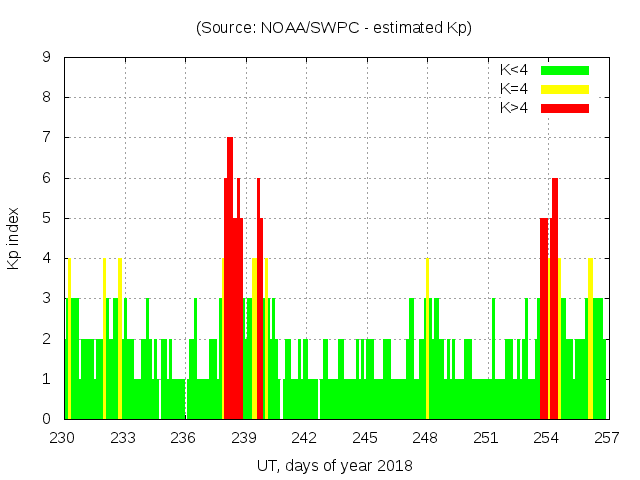The image size is (640, 480).
Task: Click the red K>4 legend swatch
Action: [565, 108]
